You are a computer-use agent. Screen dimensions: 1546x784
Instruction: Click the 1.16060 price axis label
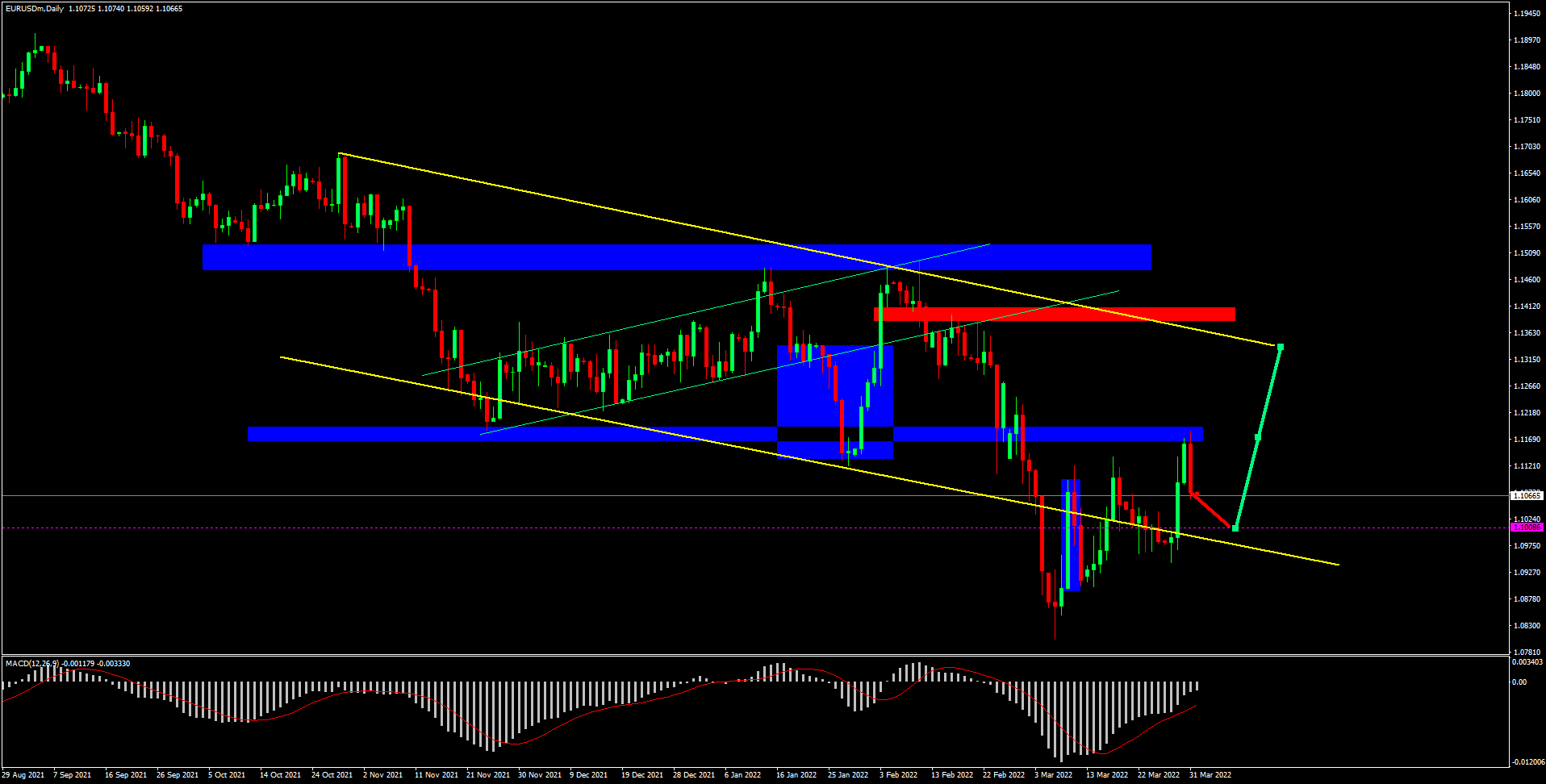pyautogui.click(x=1527, y=200)
